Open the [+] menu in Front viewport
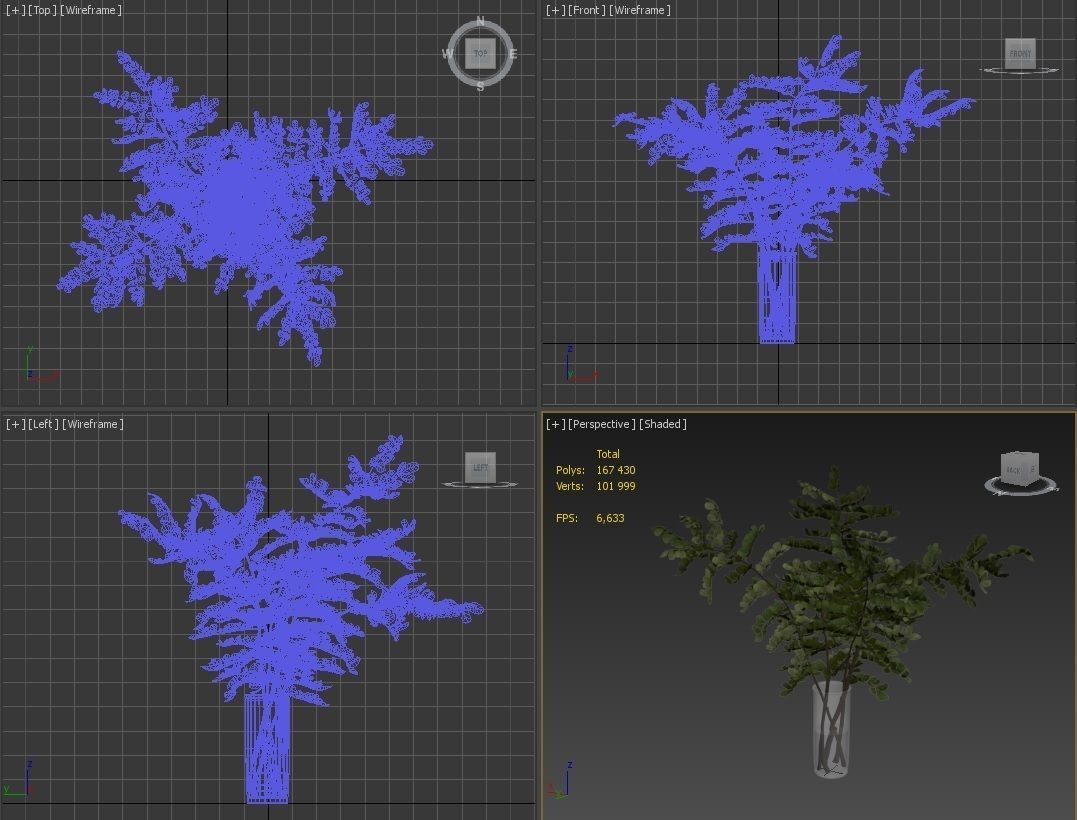 555,10
